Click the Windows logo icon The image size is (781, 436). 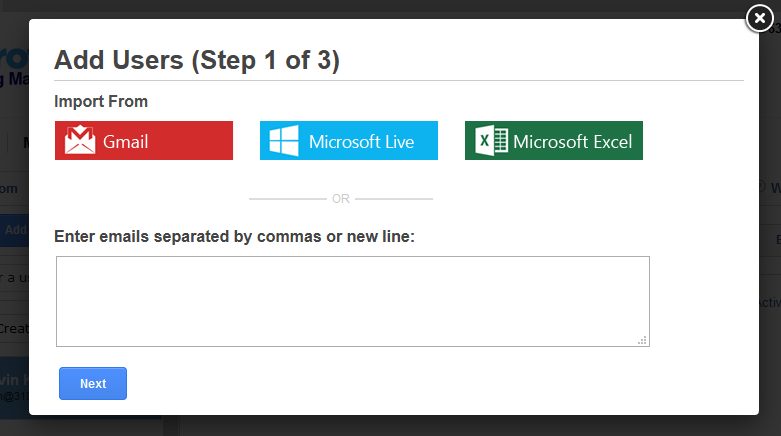tap(284, 141)
